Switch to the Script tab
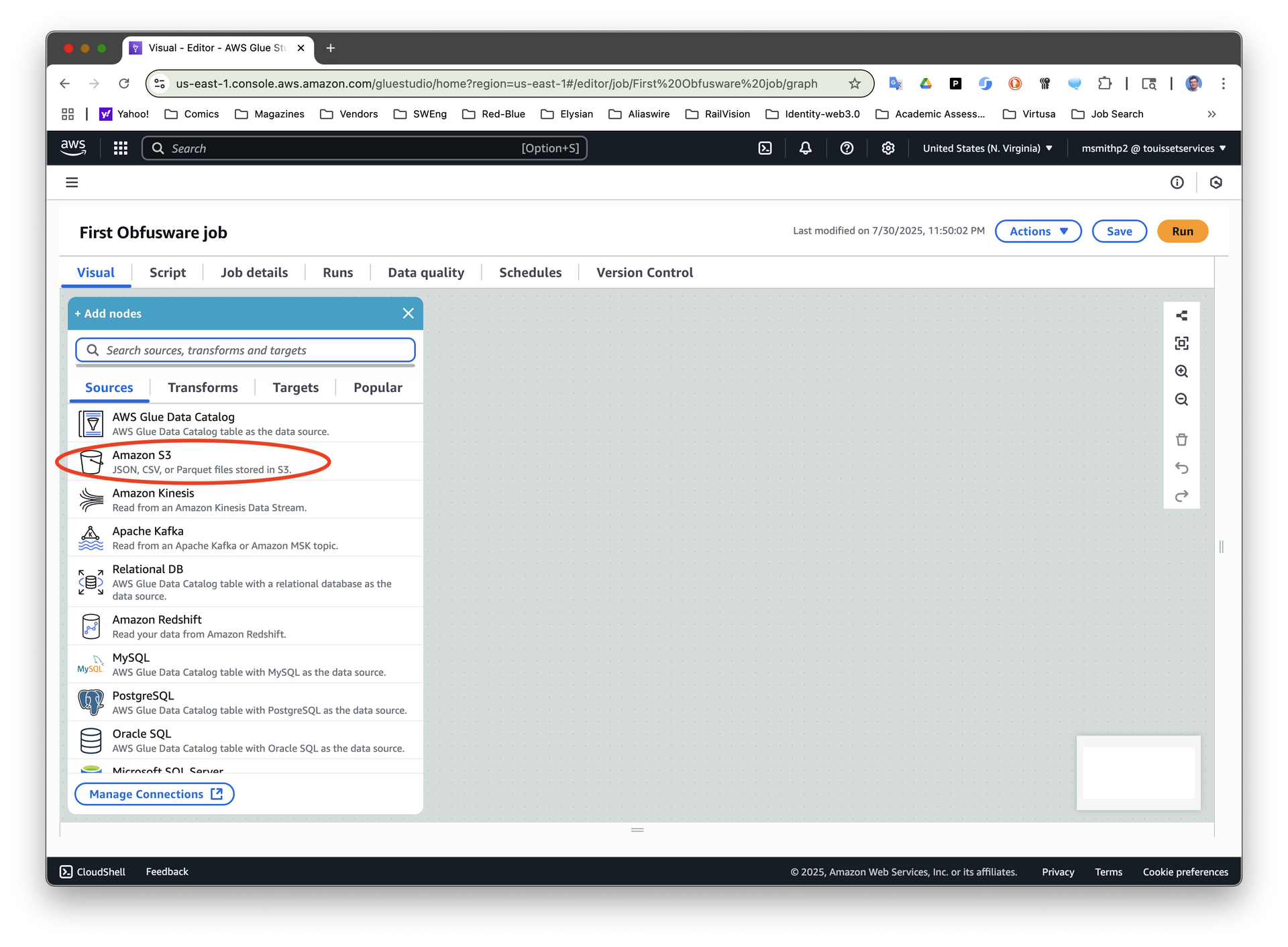The height and width of the screenshot is (947, 1288). (x=168, y=272)
